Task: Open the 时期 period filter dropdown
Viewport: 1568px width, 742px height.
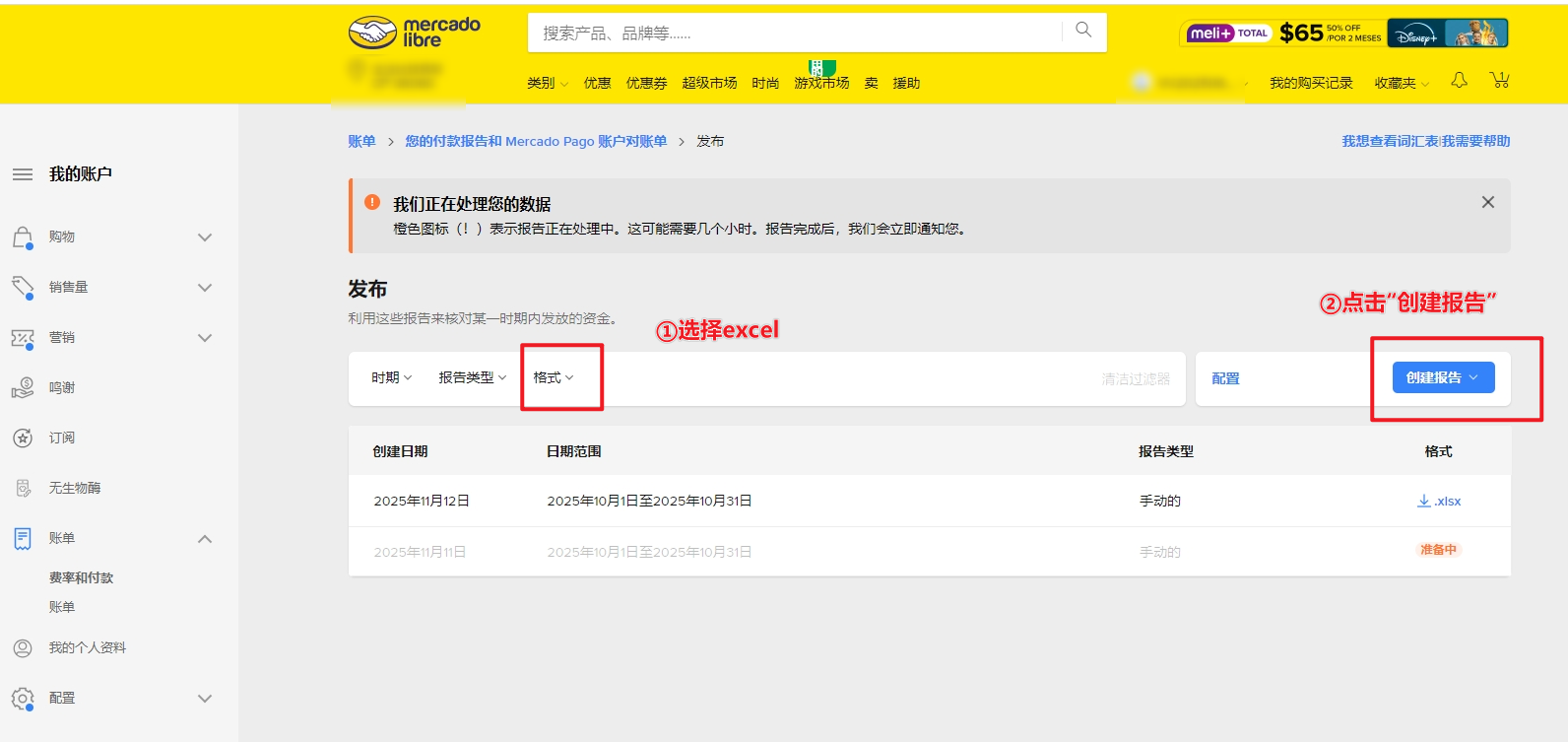Action: [391, 378]
